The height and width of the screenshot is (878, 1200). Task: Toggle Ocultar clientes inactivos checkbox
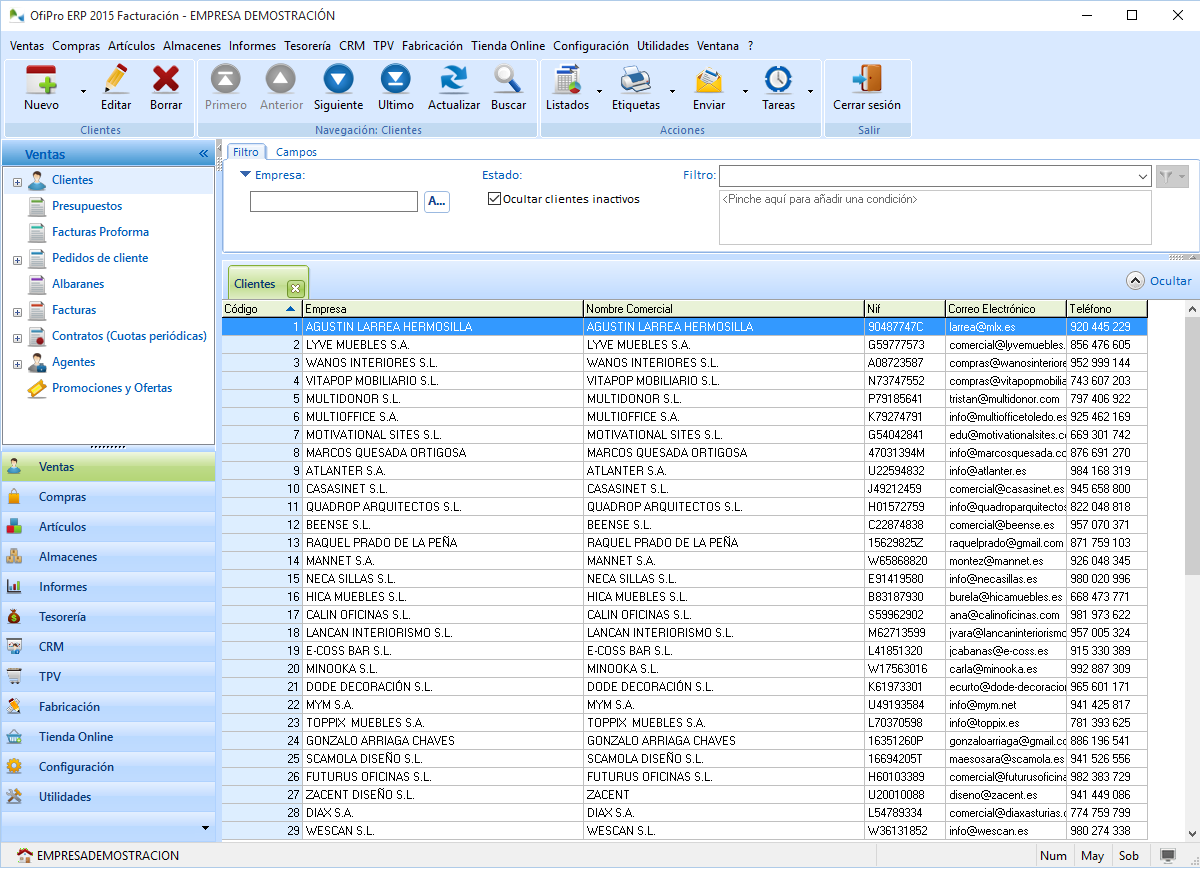point(494,199)
